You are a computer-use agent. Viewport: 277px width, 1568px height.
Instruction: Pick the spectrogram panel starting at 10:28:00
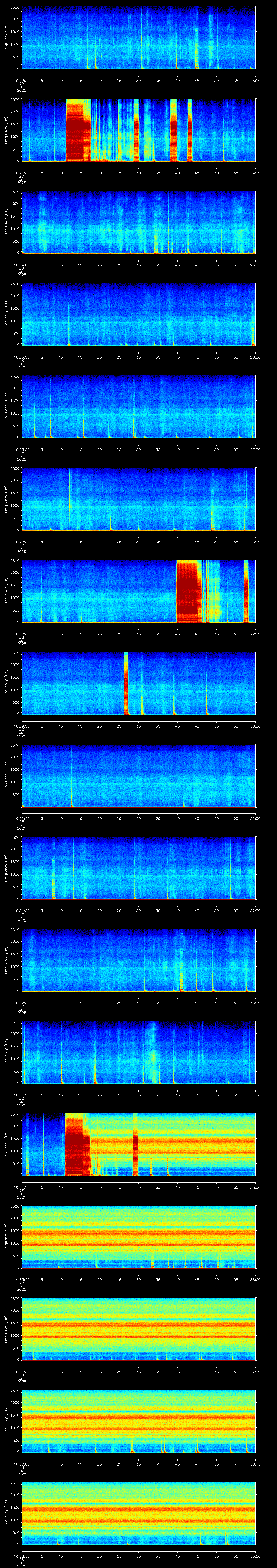tap(139, 592)
